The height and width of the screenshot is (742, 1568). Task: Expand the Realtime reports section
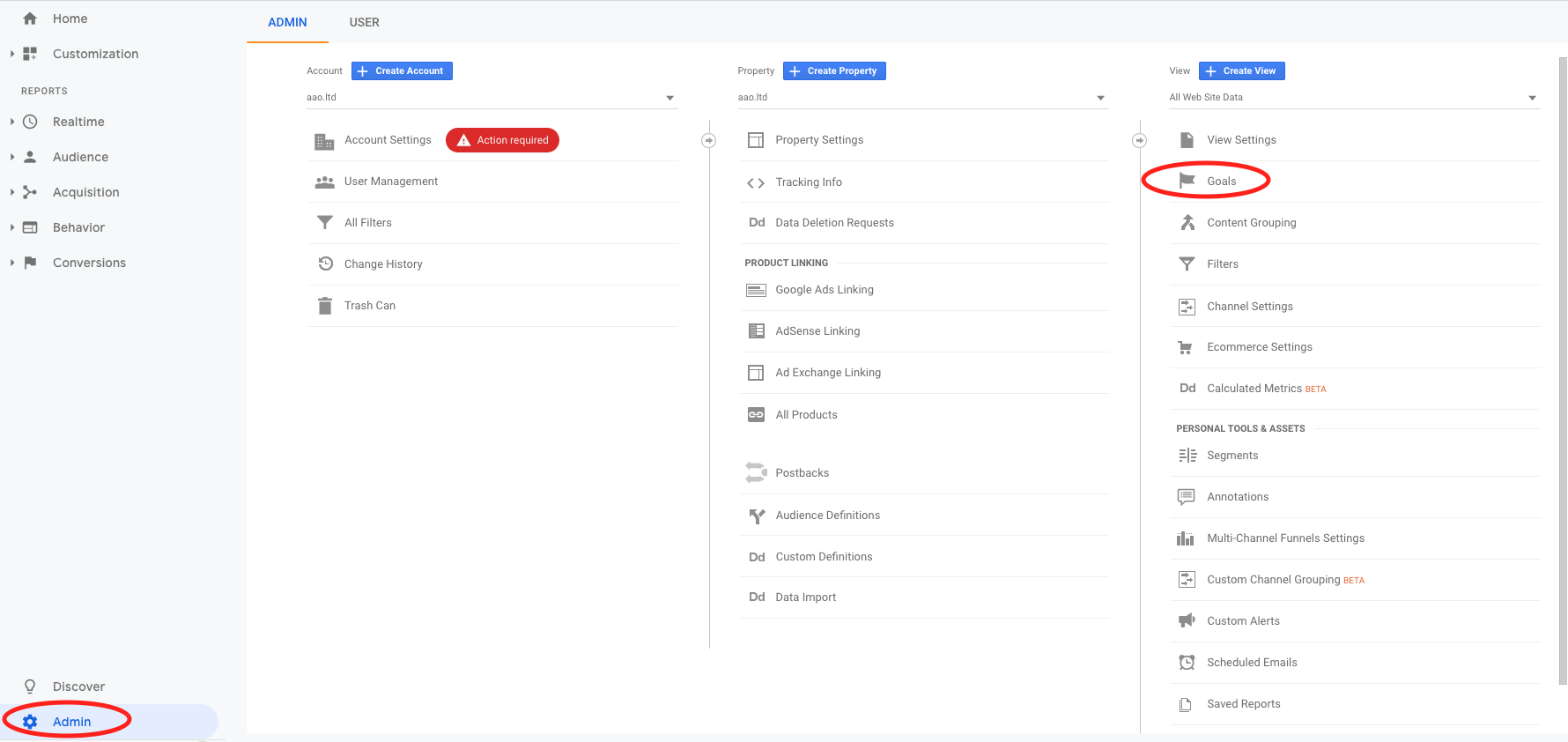pos(12,122)
